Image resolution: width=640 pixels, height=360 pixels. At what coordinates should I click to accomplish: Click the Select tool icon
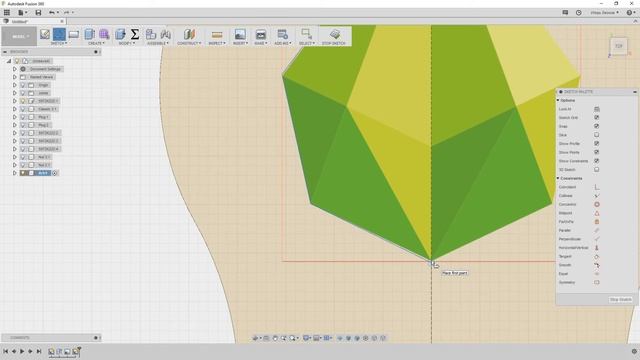[306, 33]
